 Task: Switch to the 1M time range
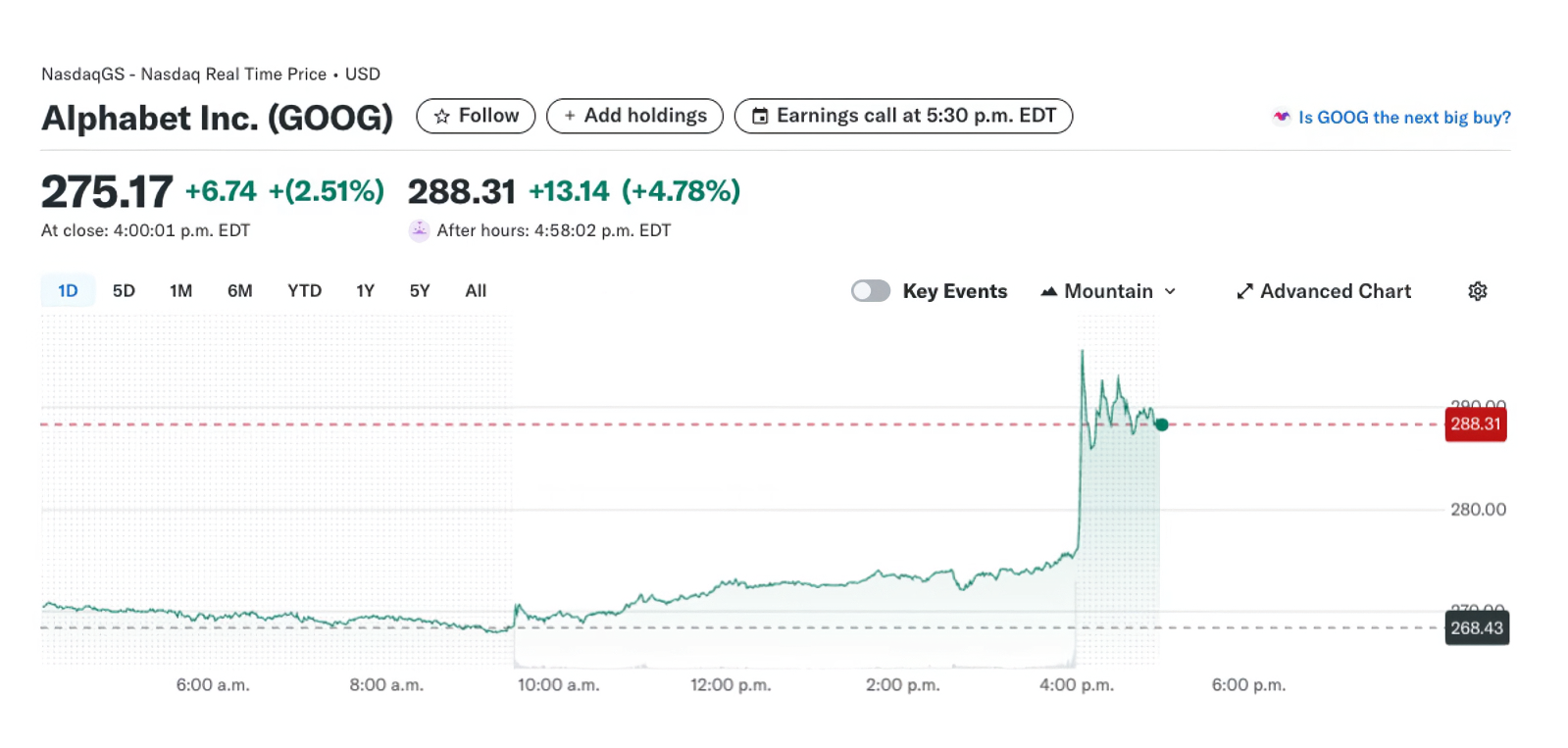pyautogui.click(x=181, y=290)
